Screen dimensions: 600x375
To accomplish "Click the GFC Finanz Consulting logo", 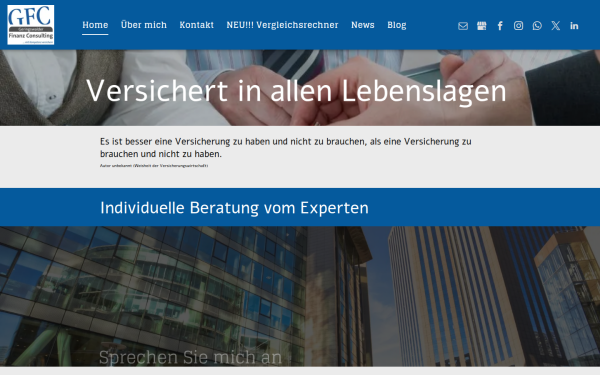I will click(x=31, y=25).
